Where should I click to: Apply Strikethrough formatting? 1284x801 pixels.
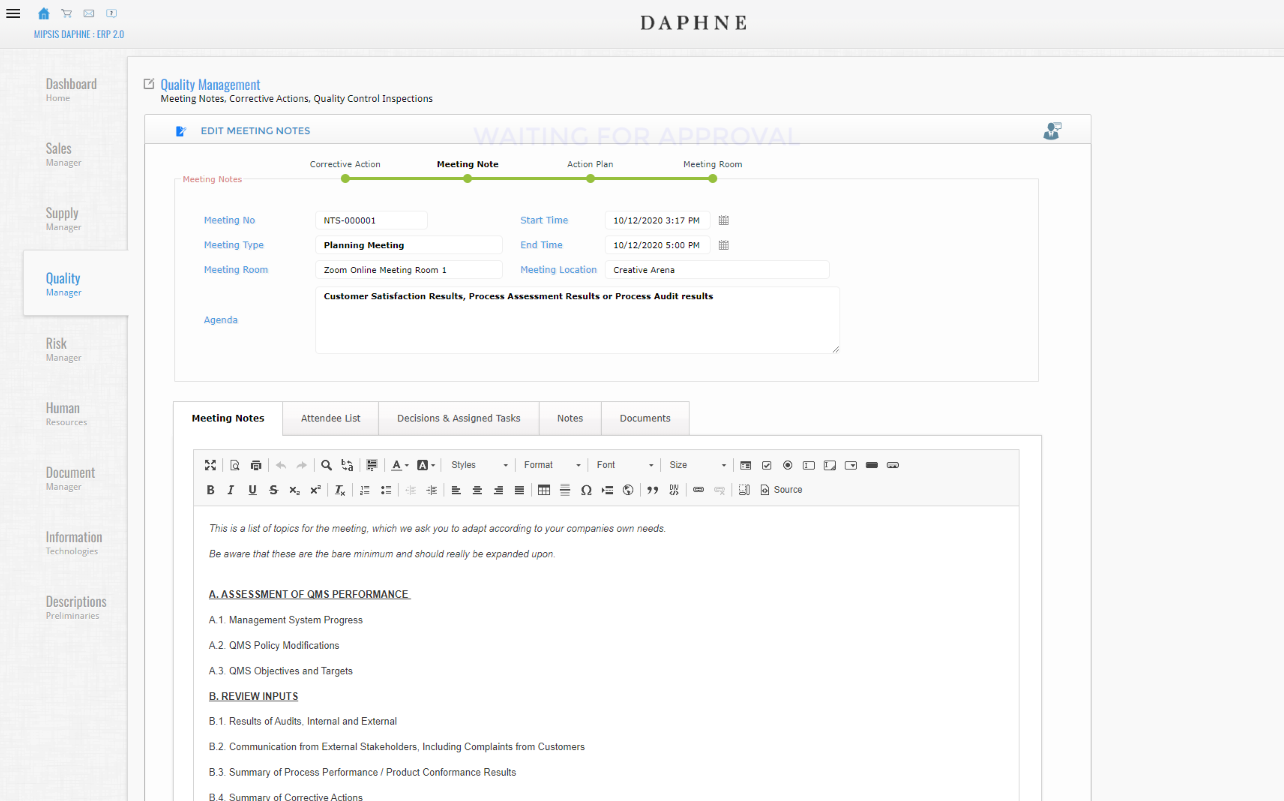[273, 490]
